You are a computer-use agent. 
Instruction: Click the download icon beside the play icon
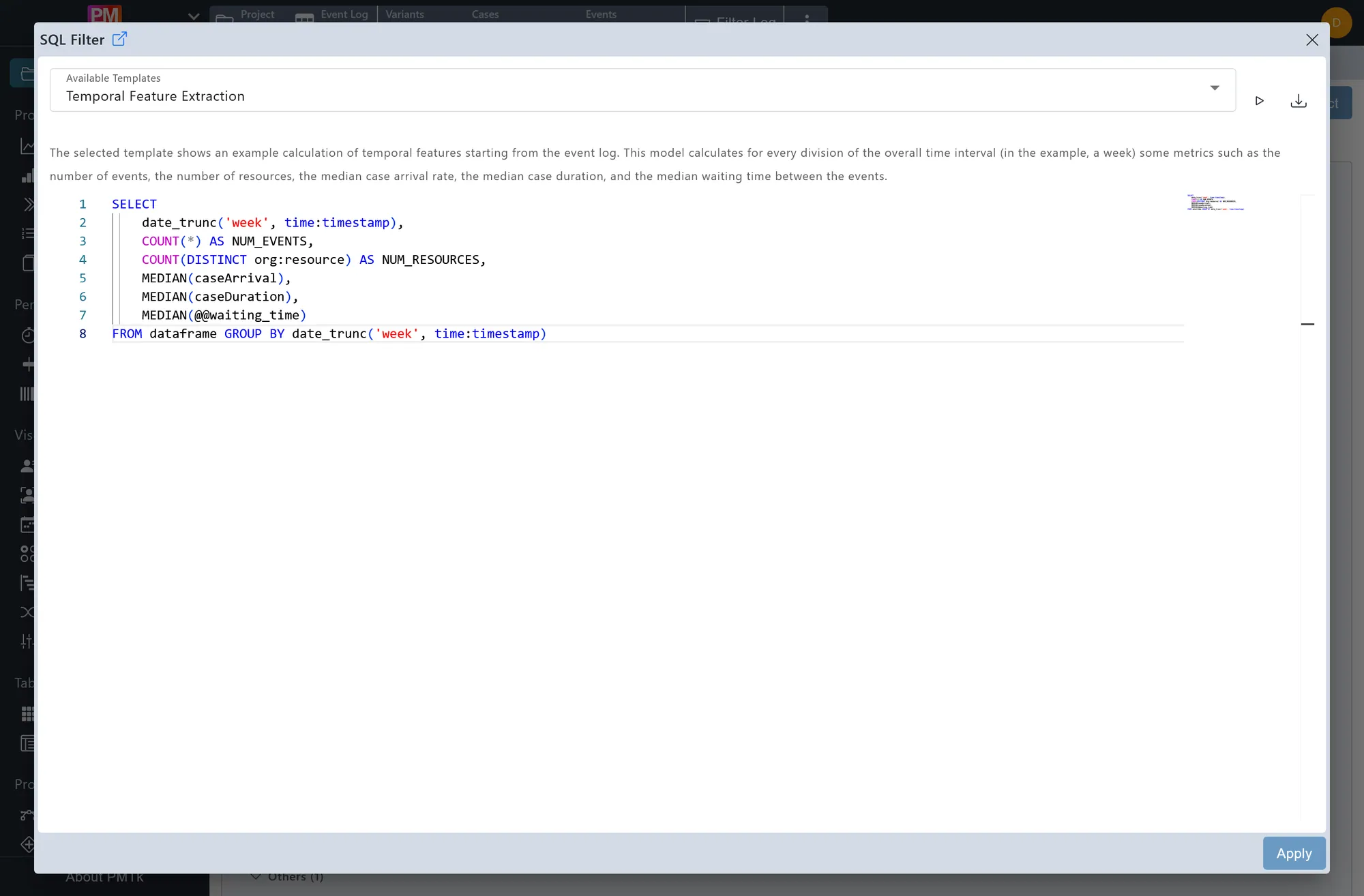tap(1299, 101)
